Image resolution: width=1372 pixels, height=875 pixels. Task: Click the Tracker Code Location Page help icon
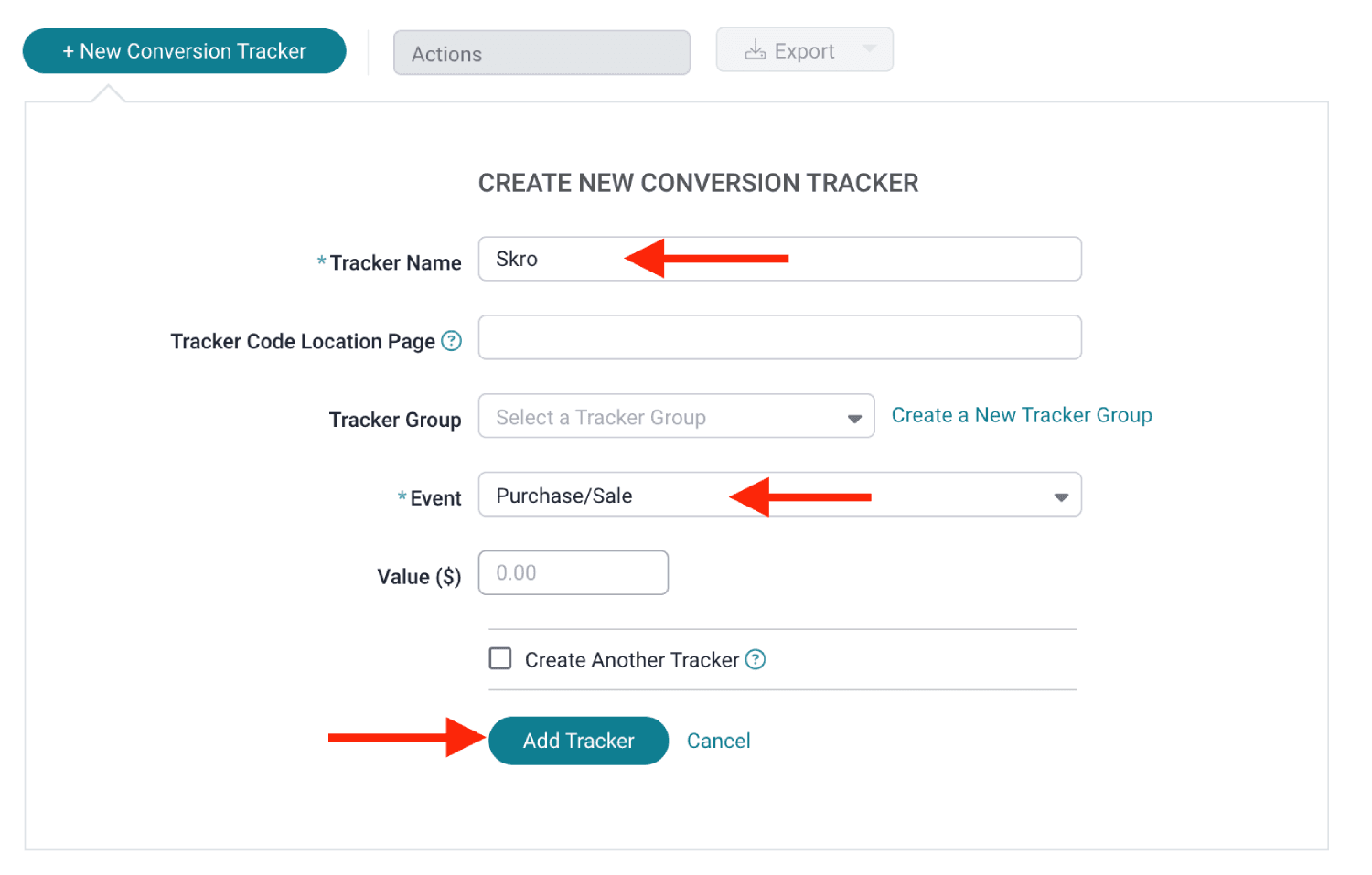tap(451, 341)
